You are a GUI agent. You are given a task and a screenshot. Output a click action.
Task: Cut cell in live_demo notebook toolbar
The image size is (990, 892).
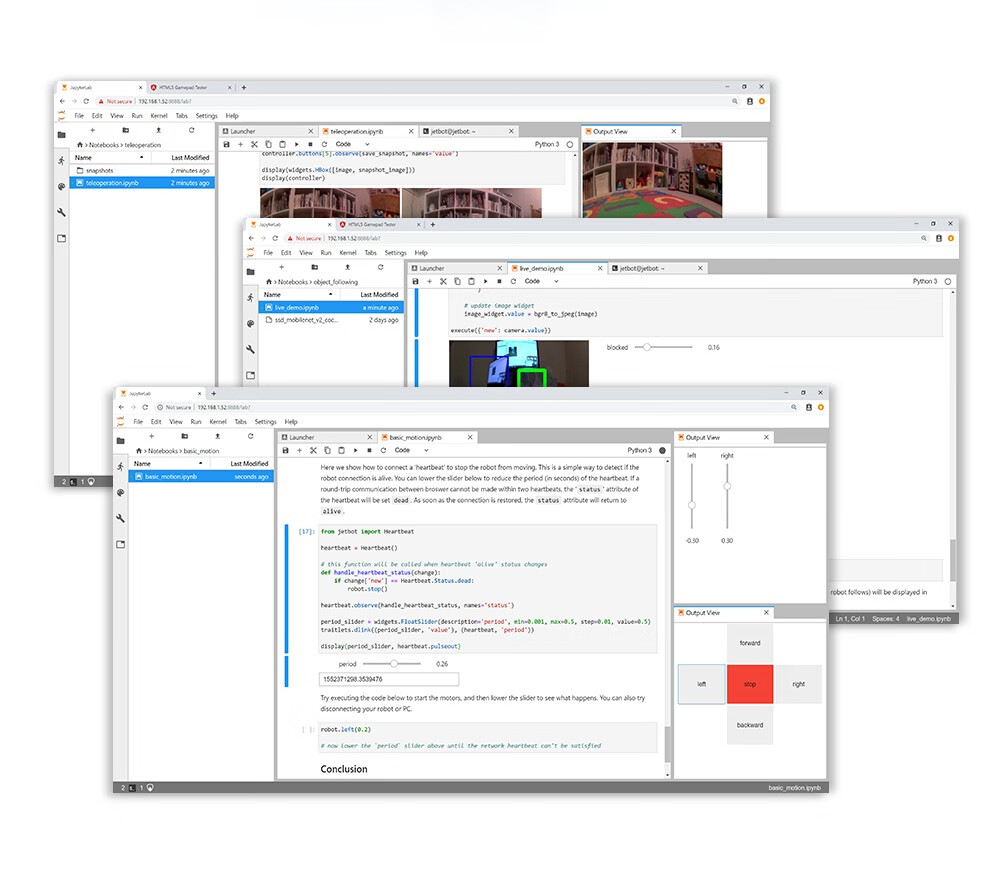click(x=443, y=282)
